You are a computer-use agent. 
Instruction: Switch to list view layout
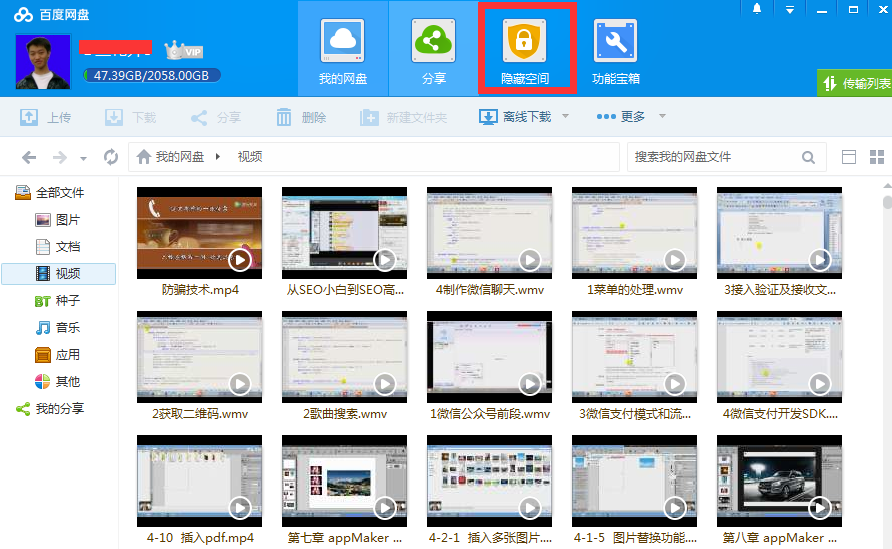tap(849, 157)
